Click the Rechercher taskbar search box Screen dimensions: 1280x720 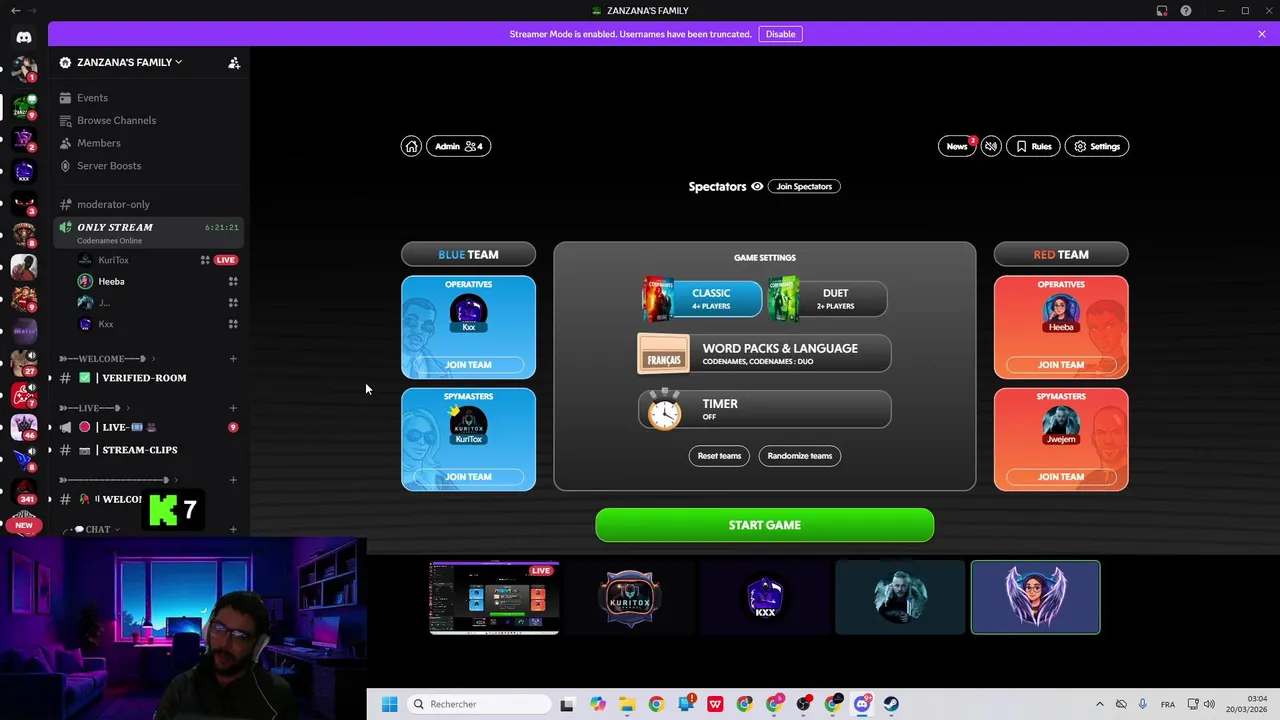point(481,704)
